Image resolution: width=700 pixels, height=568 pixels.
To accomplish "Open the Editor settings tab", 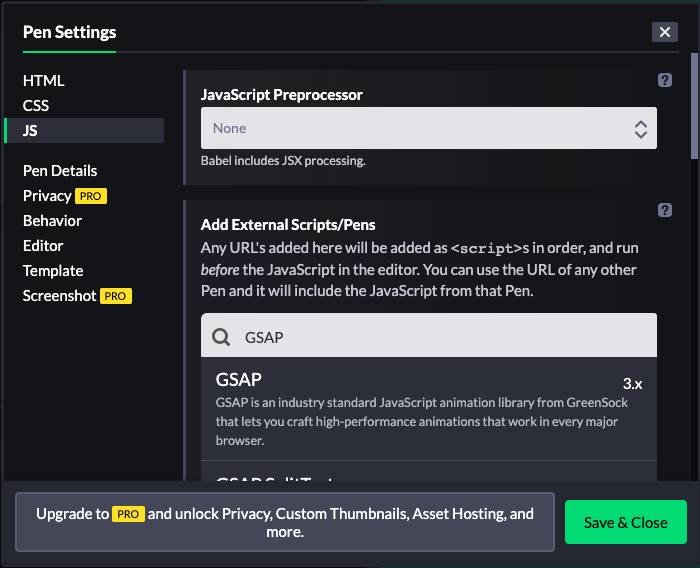I will click(43, 246).
